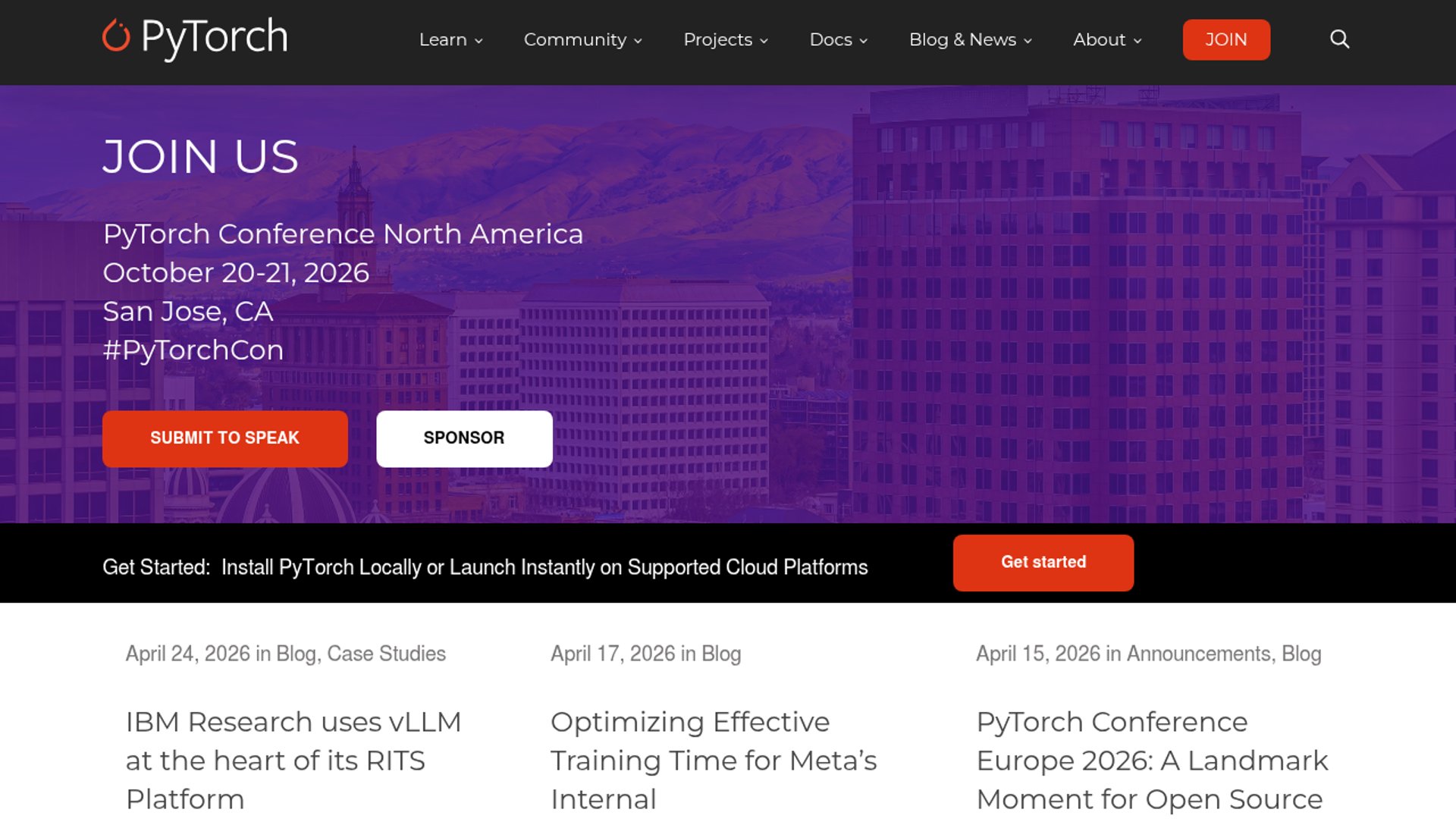Screen dimensions: 1456x819
Task: Click the PyTorch flame logo icon
Action: coord(116,36)
